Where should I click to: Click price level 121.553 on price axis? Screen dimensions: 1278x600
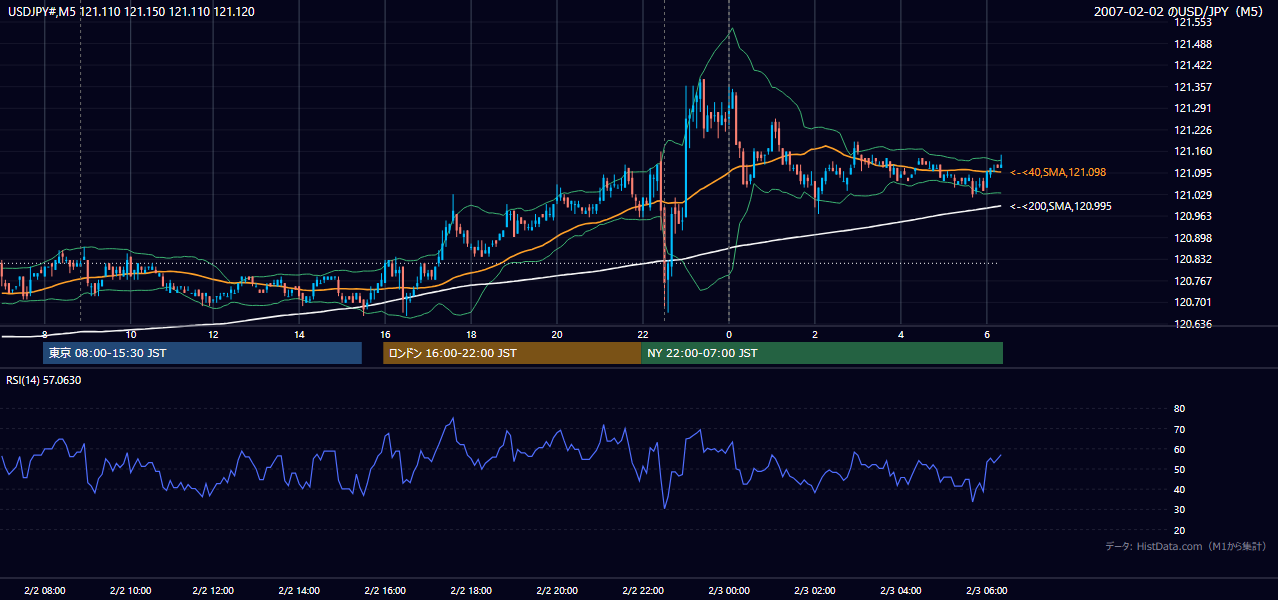(x=1192, y=22)
